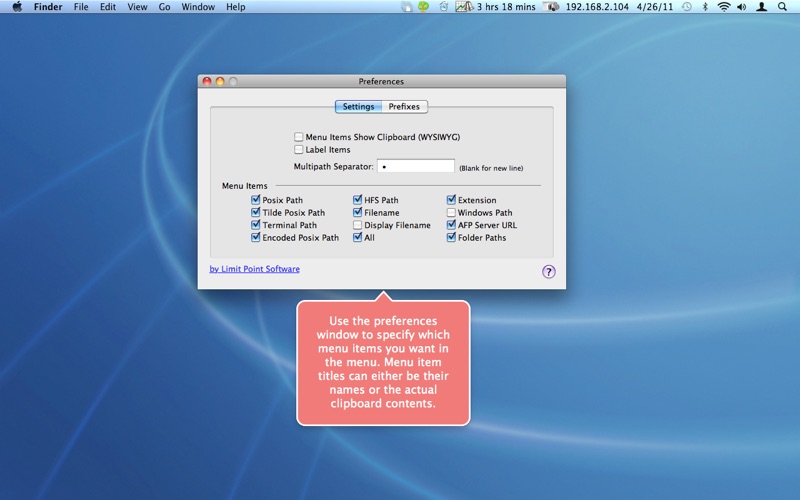Open the Window menu
Viewport: 800px width, 500px height.
[x=198, y=7]
